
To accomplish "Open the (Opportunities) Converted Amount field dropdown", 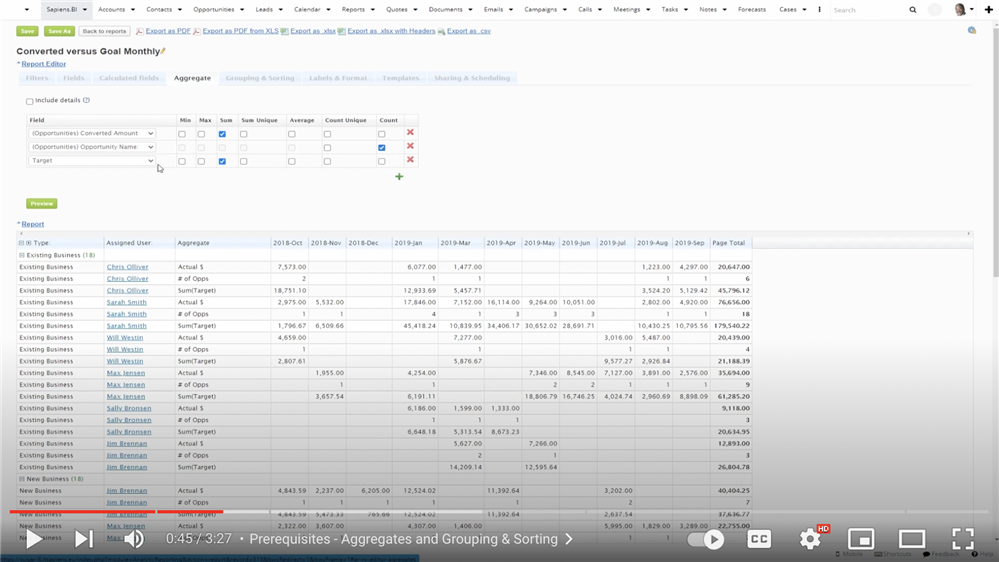I will tap(92, 134).
